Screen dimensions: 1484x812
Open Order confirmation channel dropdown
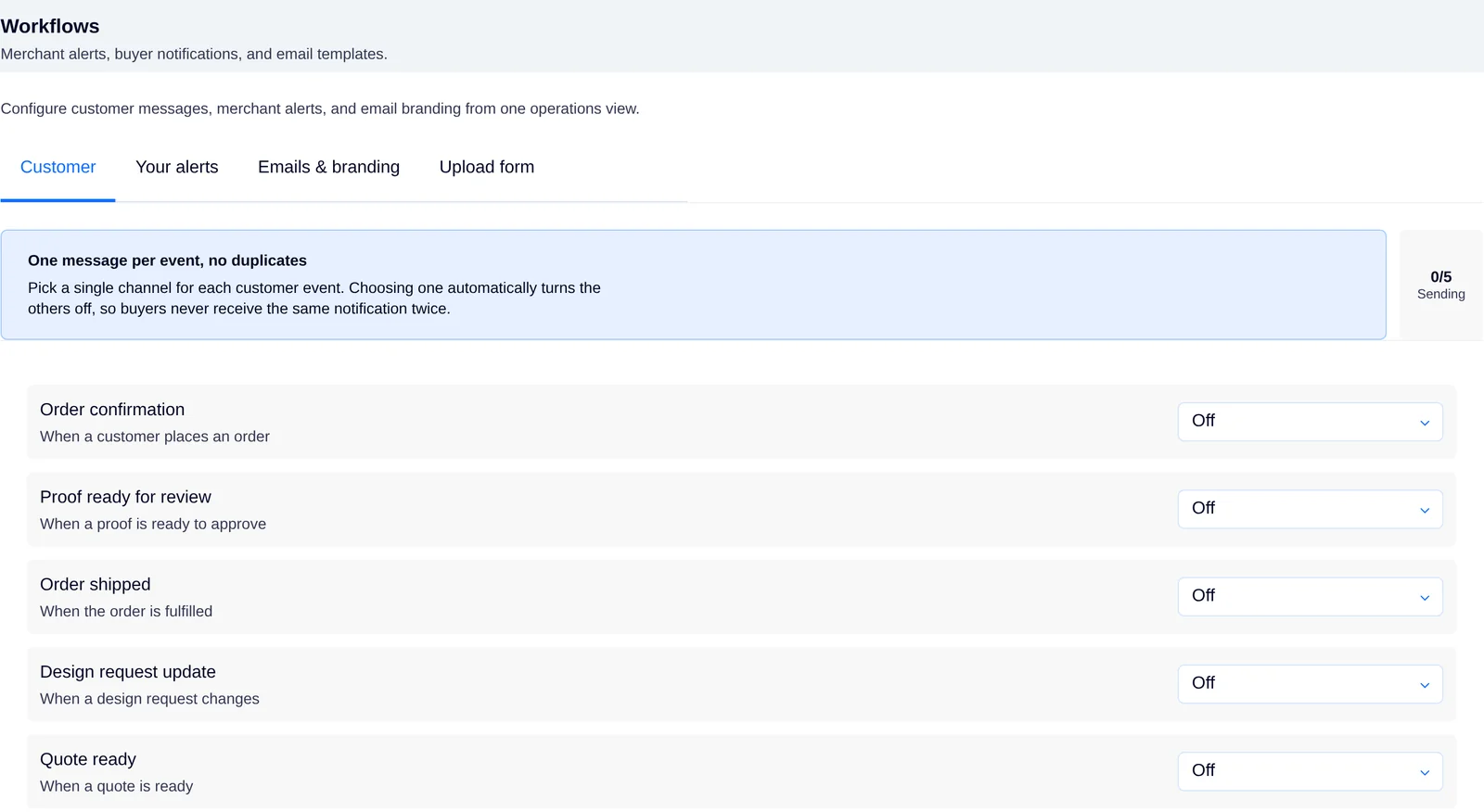[x=1310, y=422]
